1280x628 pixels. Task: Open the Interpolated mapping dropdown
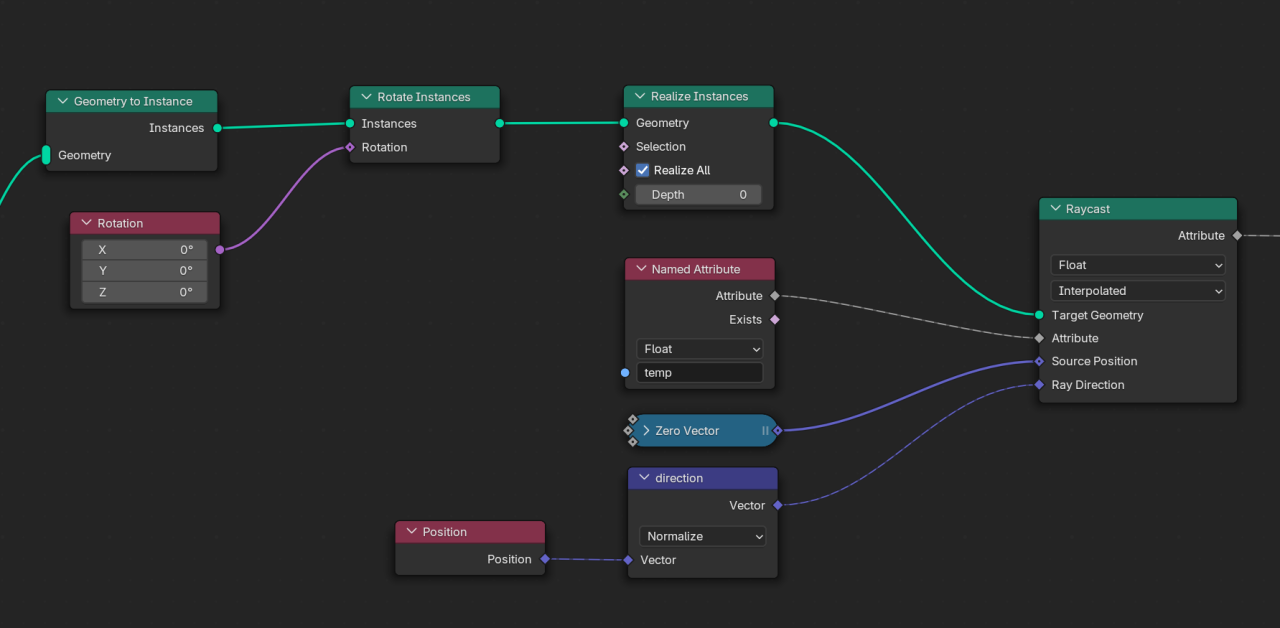click(1138, 291)
